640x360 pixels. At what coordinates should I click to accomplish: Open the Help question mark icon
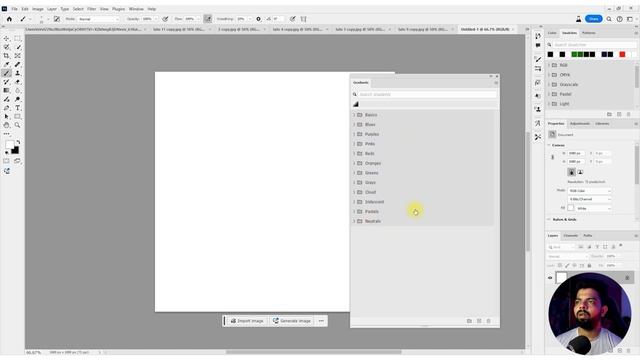click(x=620, y=19)
